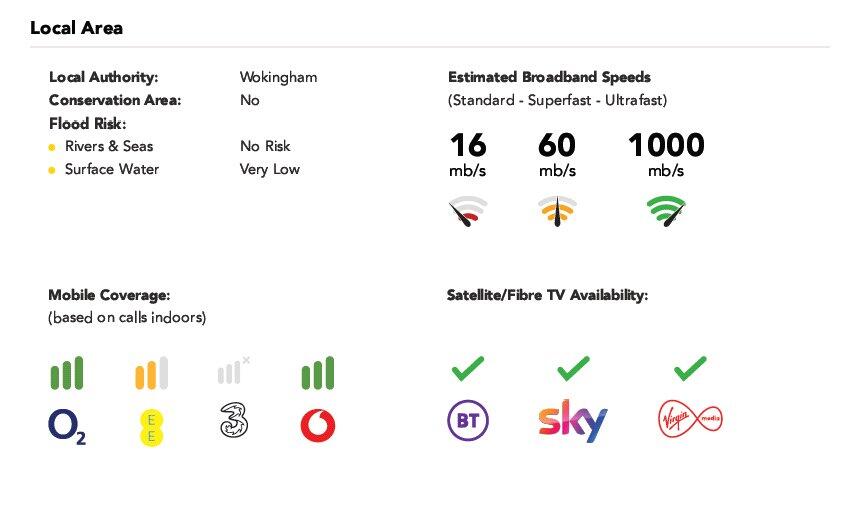Click the yellow EE network logo
Viewport: 854px width, 514px height.
click(151, 426)
